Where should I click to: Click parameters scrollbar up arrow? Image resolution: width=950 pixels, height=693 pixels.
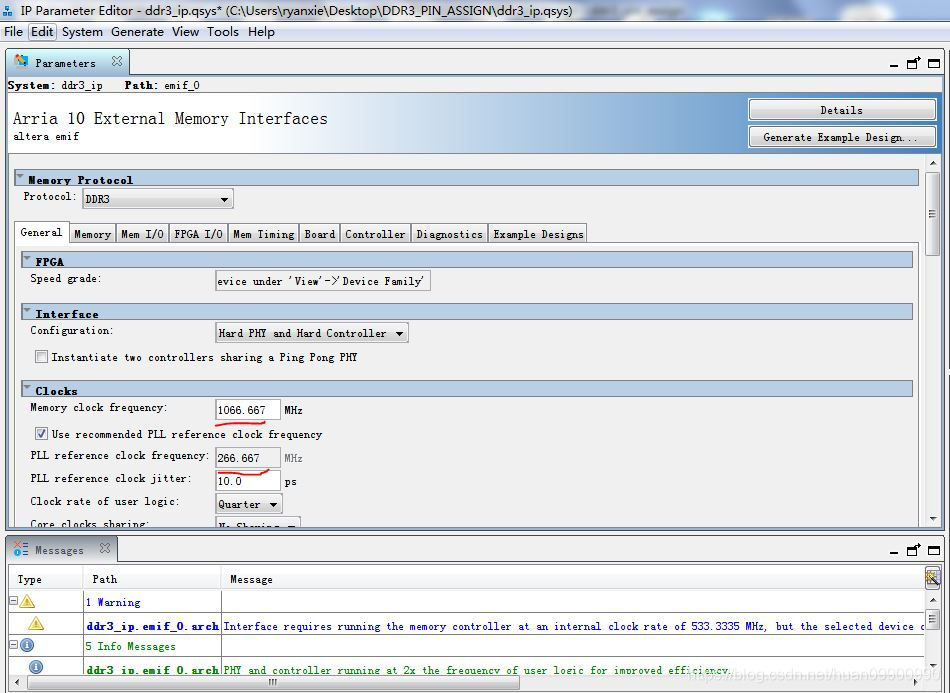coord(932,164)
